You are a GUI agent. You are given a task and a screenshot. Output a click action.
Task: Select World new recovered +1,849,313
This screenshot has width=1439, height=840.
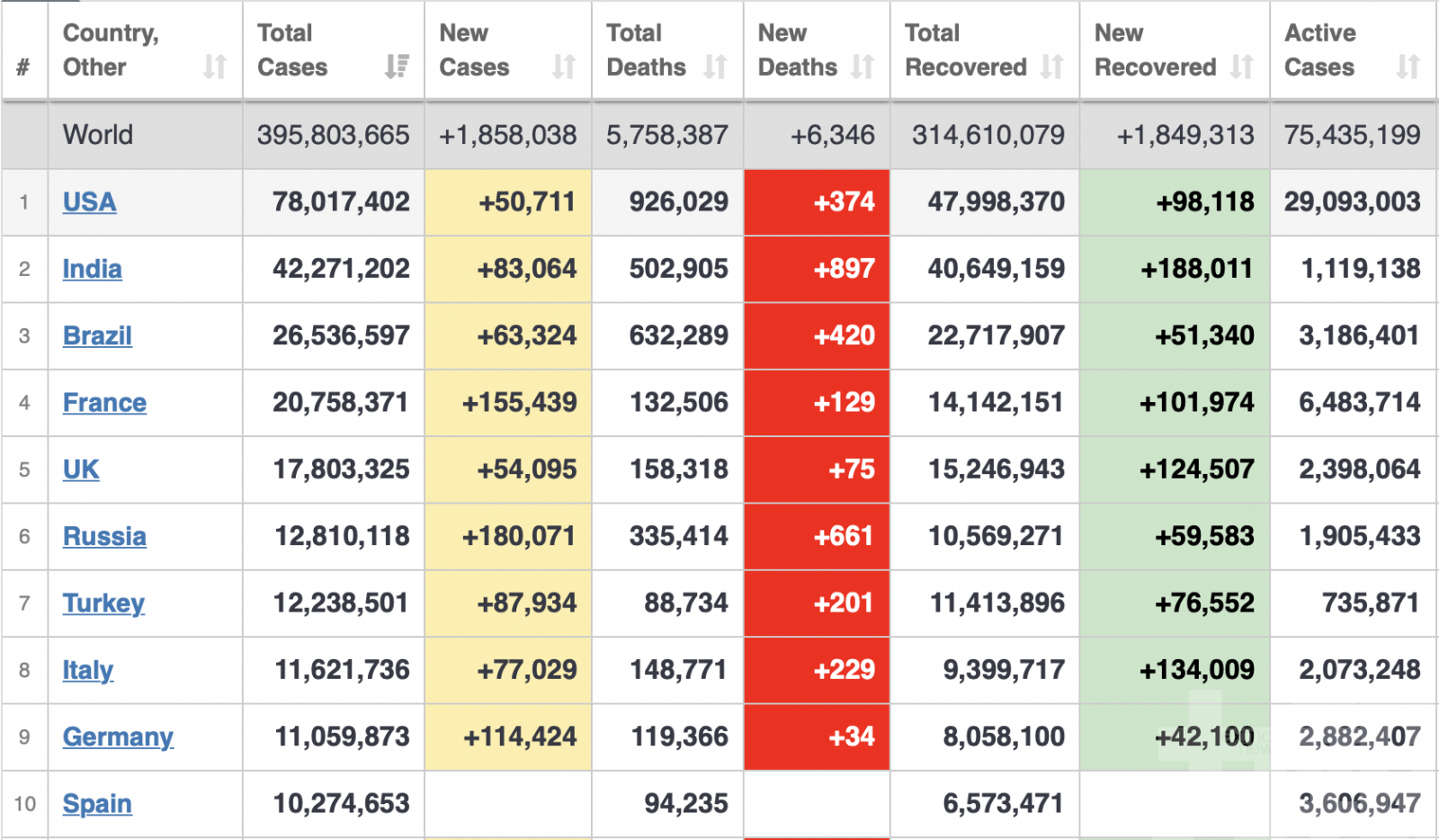1185,135
